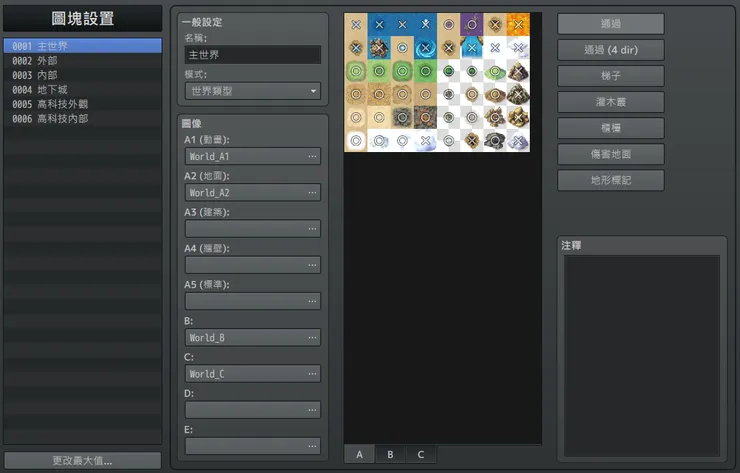Select tileset 0001 主世界 in the list
The width and height of the screenshot is (740, 473).
coord(83,46)
